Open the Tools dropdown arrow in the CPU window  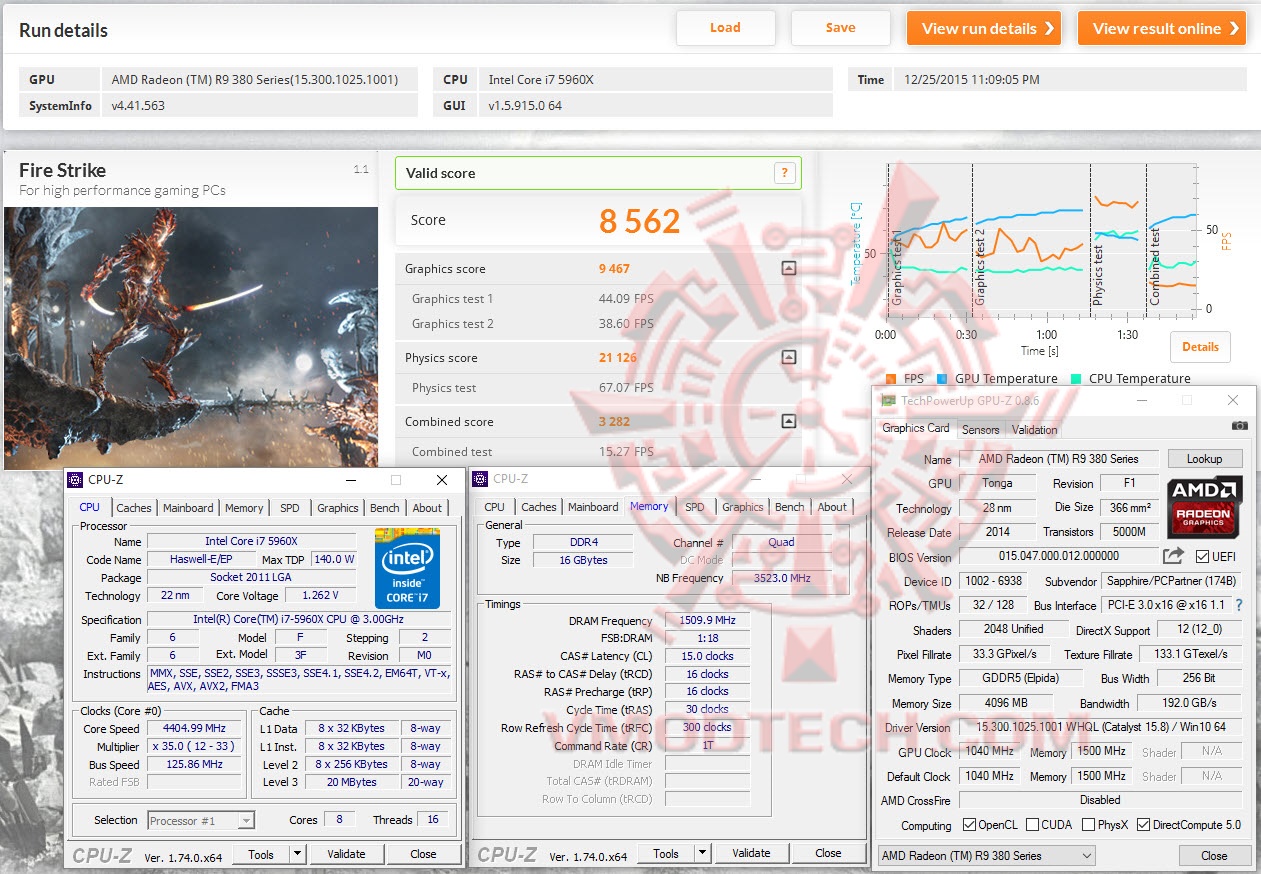[297, 854]
